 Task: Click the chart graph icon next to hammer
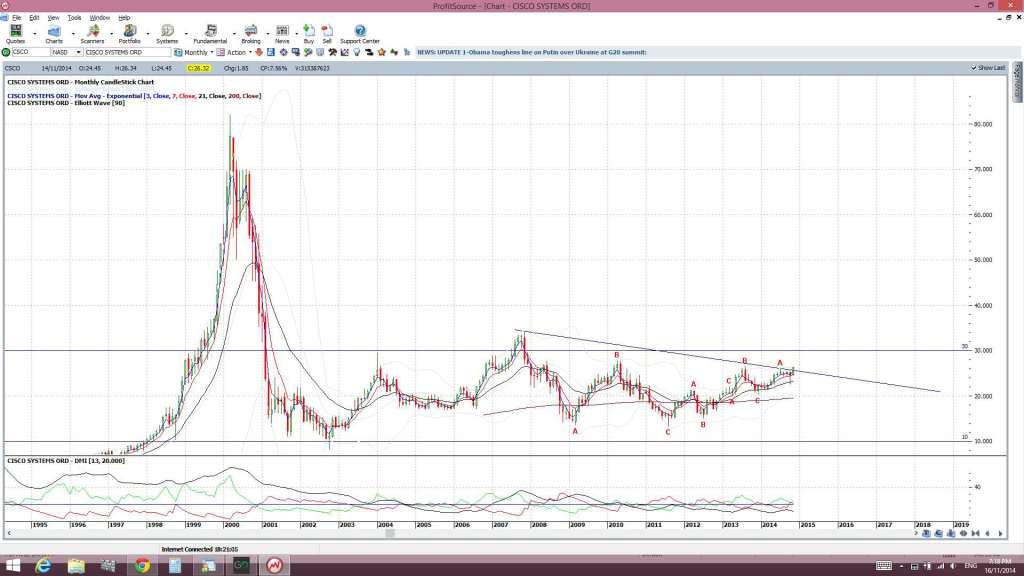[345, 52]
